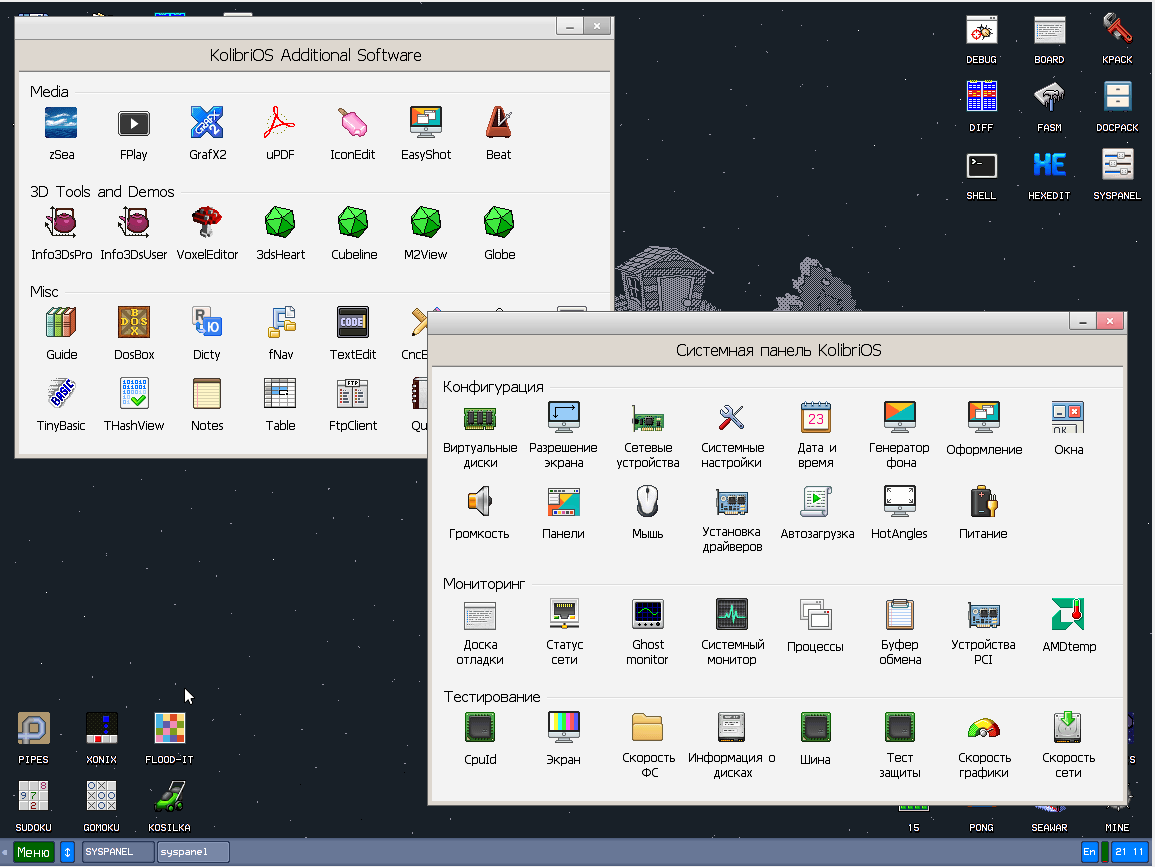Screen dimensions: 1155x867
Task: Open GrafX2 paint program
Action: tap(207, 124)
